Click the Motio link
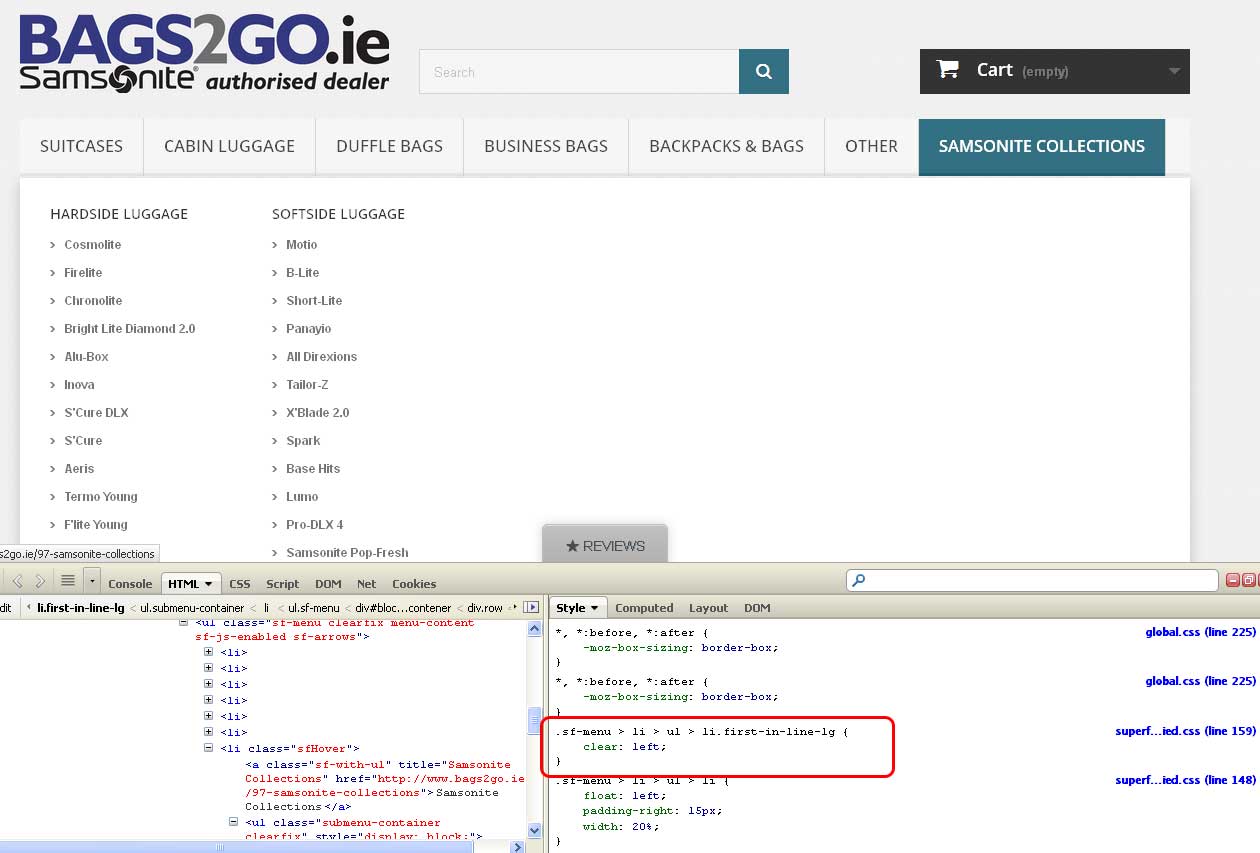1260x853 pixels. [x=302, y=244]
